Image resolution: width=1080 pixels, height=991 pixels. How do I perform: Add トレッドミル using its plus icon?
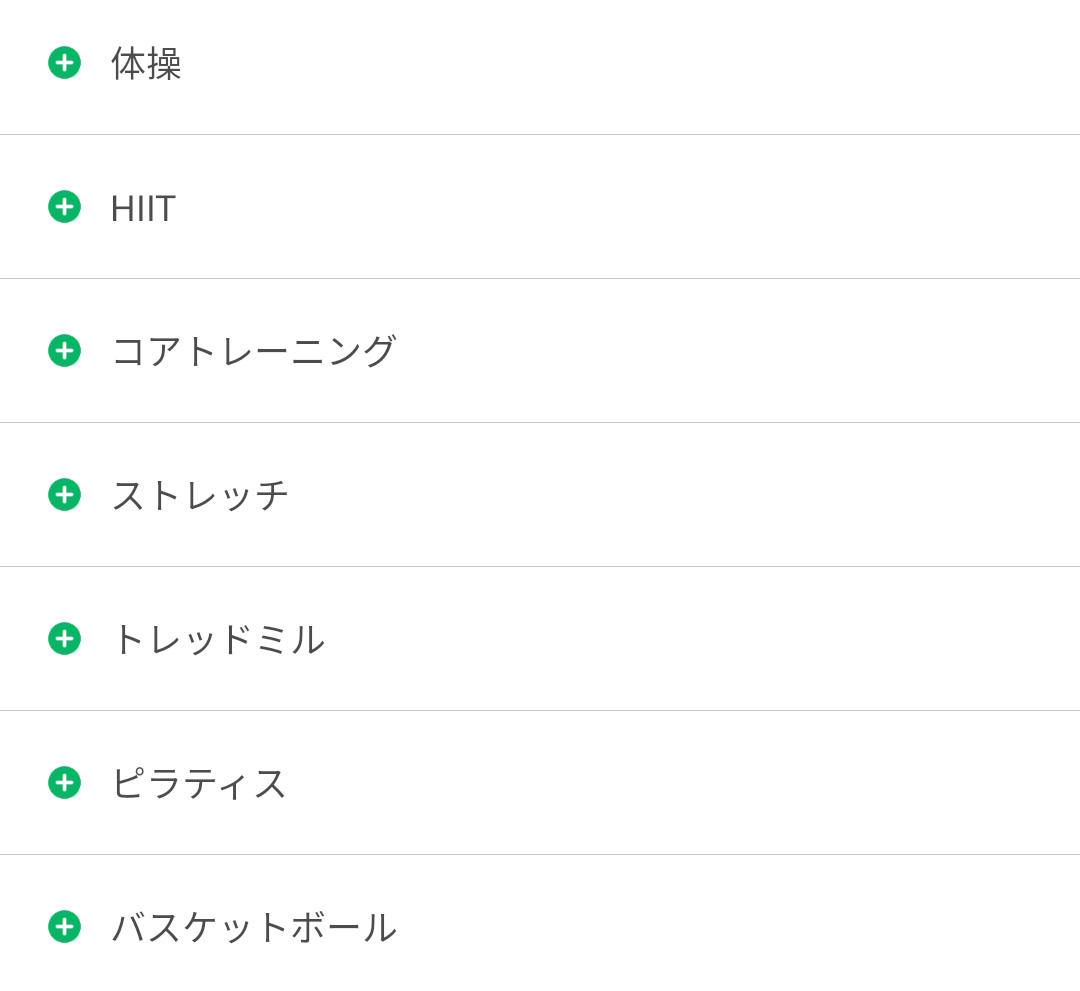[x=64, y=639]
